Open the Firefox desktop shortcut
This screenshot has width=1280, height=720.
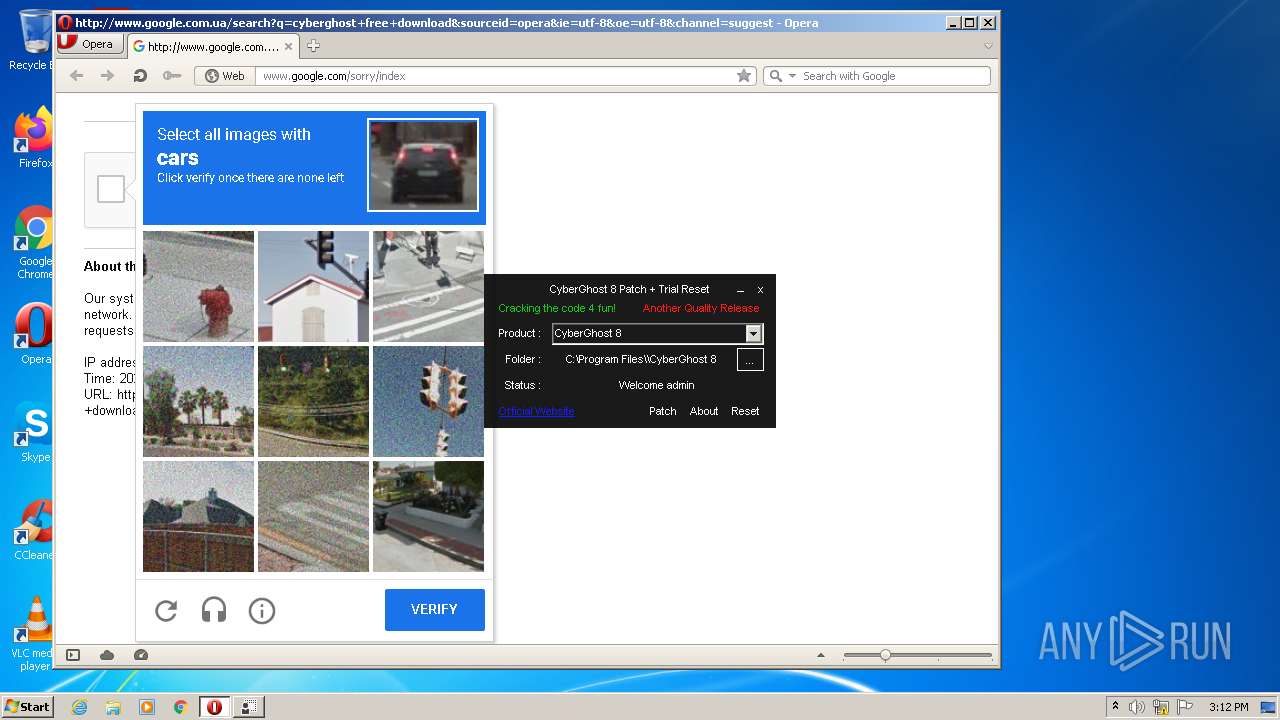tap(34, 138)
